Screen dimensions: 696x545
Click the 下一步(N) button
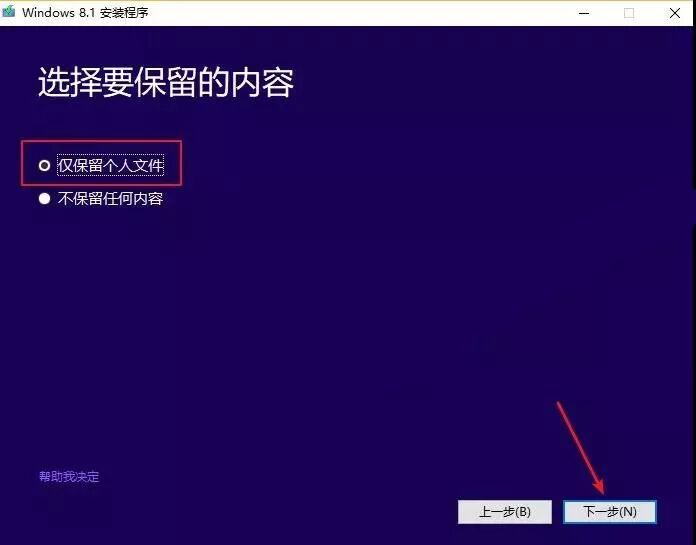click(x=609, y=512)
